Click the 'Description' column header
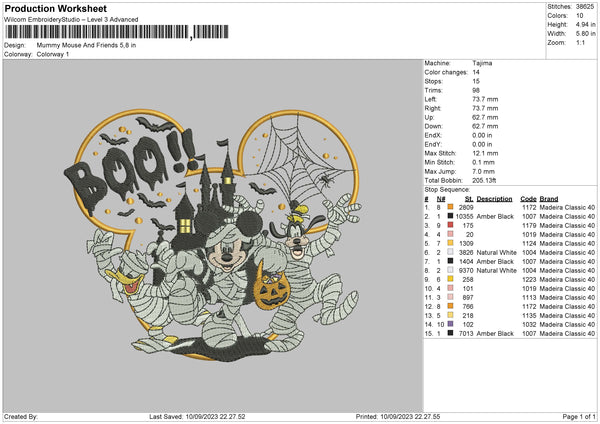 (x=494, y=199)
